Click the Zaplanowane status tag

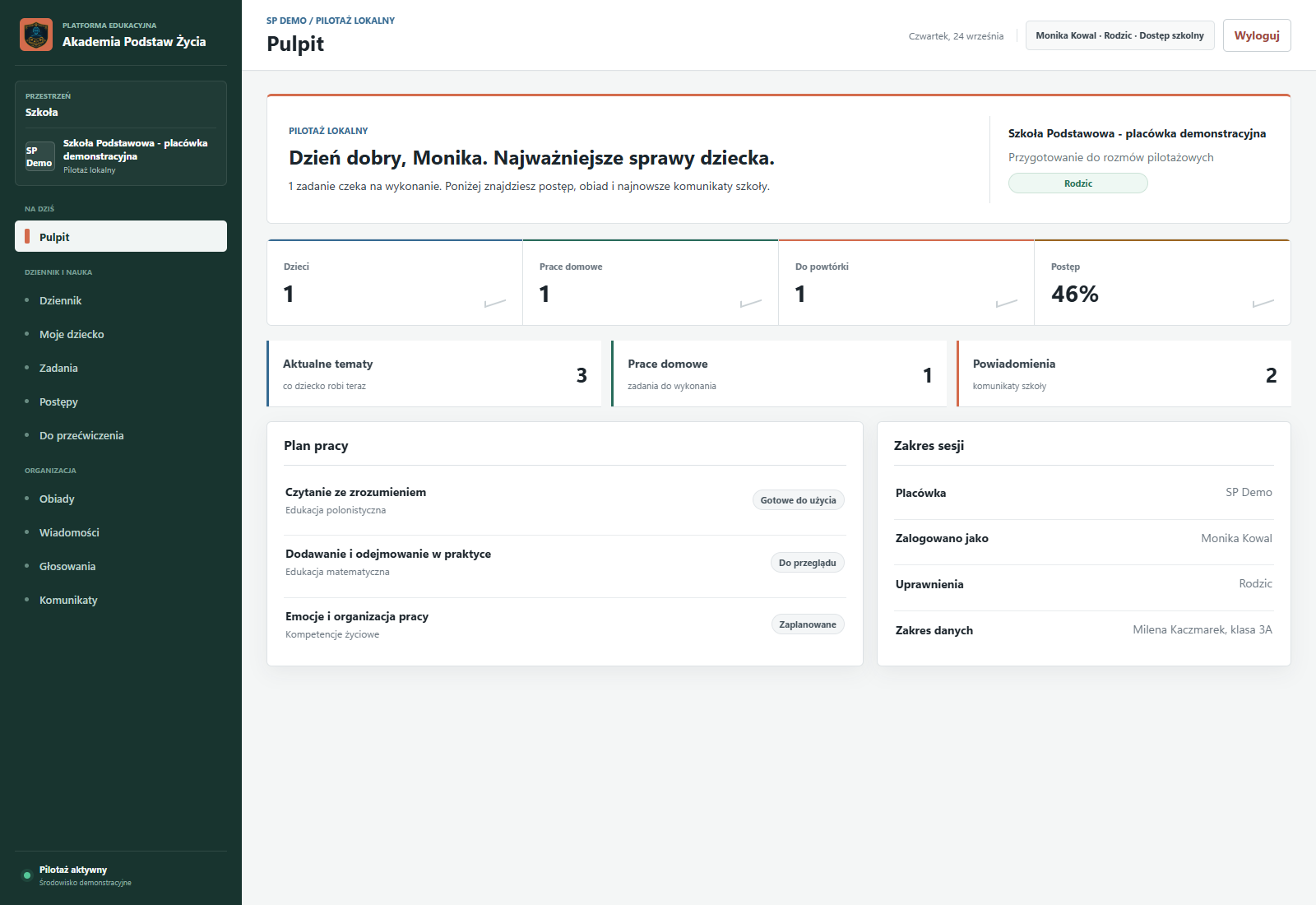pos(807,624)
